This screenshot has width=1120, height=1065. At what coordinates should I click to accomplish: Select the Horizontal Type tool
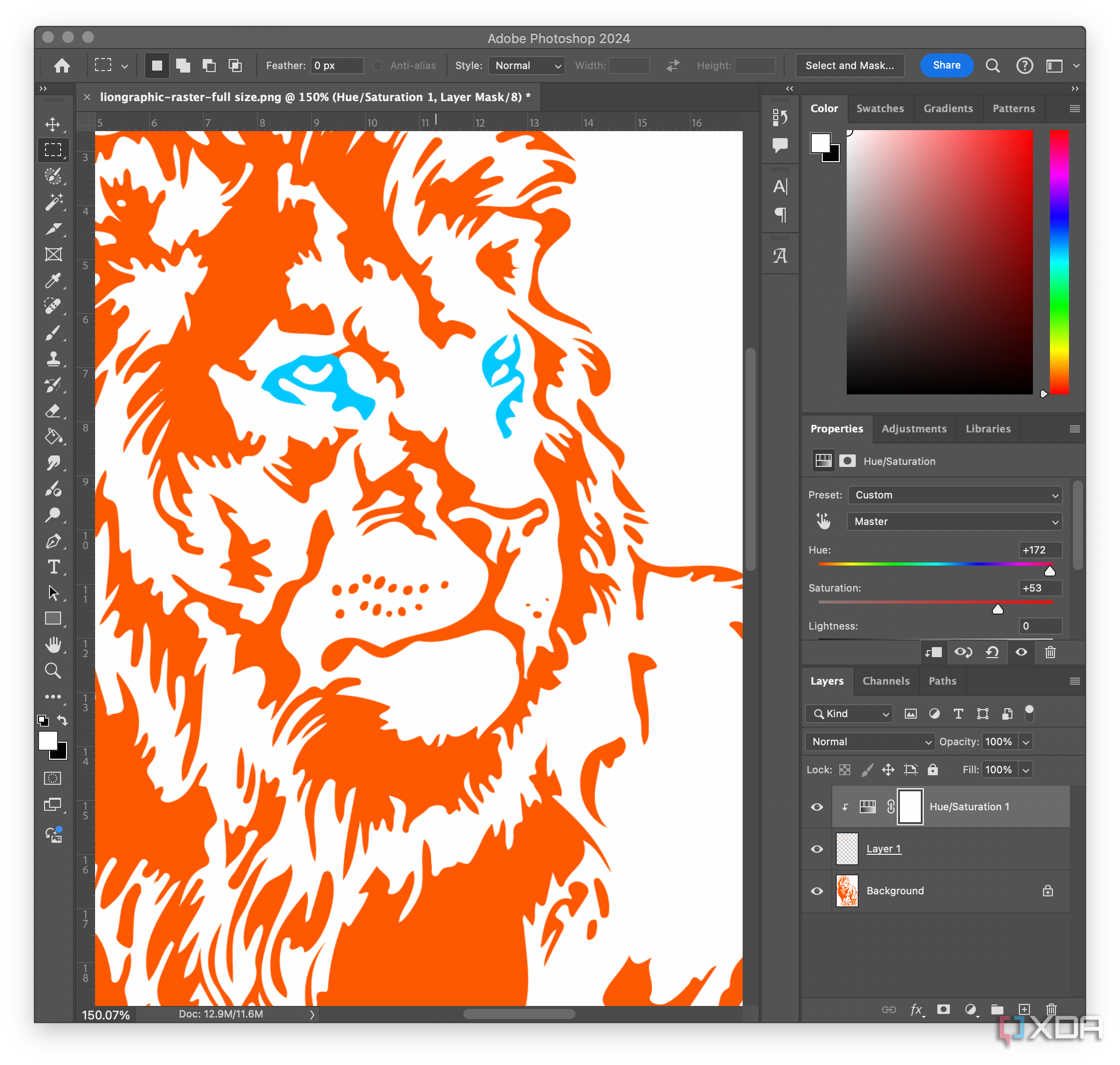click(54, 567)
